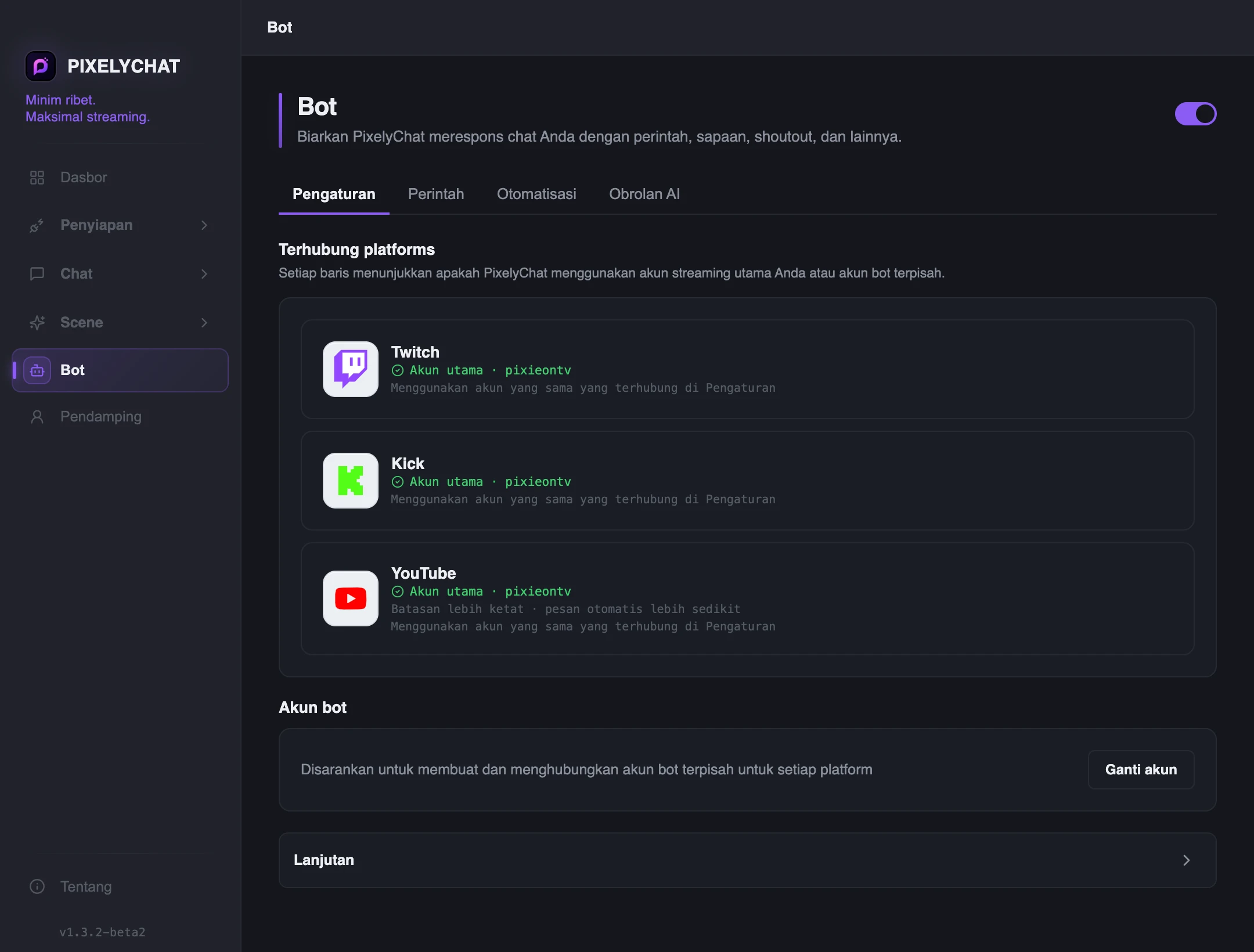Click the 'Disarankan untuk membuat' bot account hint
The image size is (1254, 952).
586,770
